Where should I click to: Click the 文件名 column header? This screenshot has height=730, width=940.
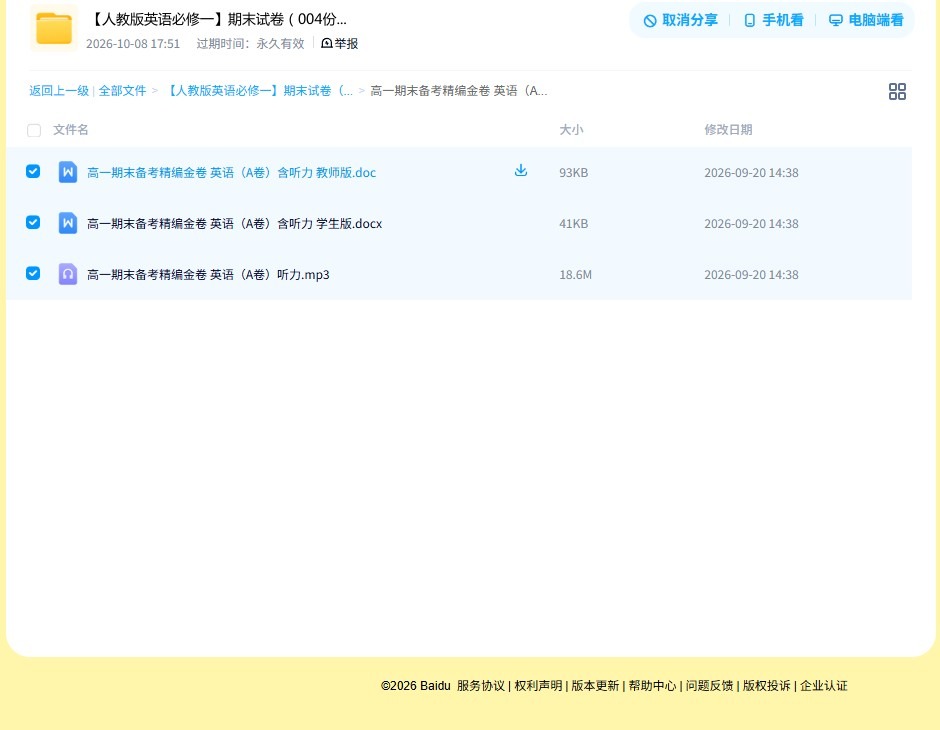click(x=71, y=129)
